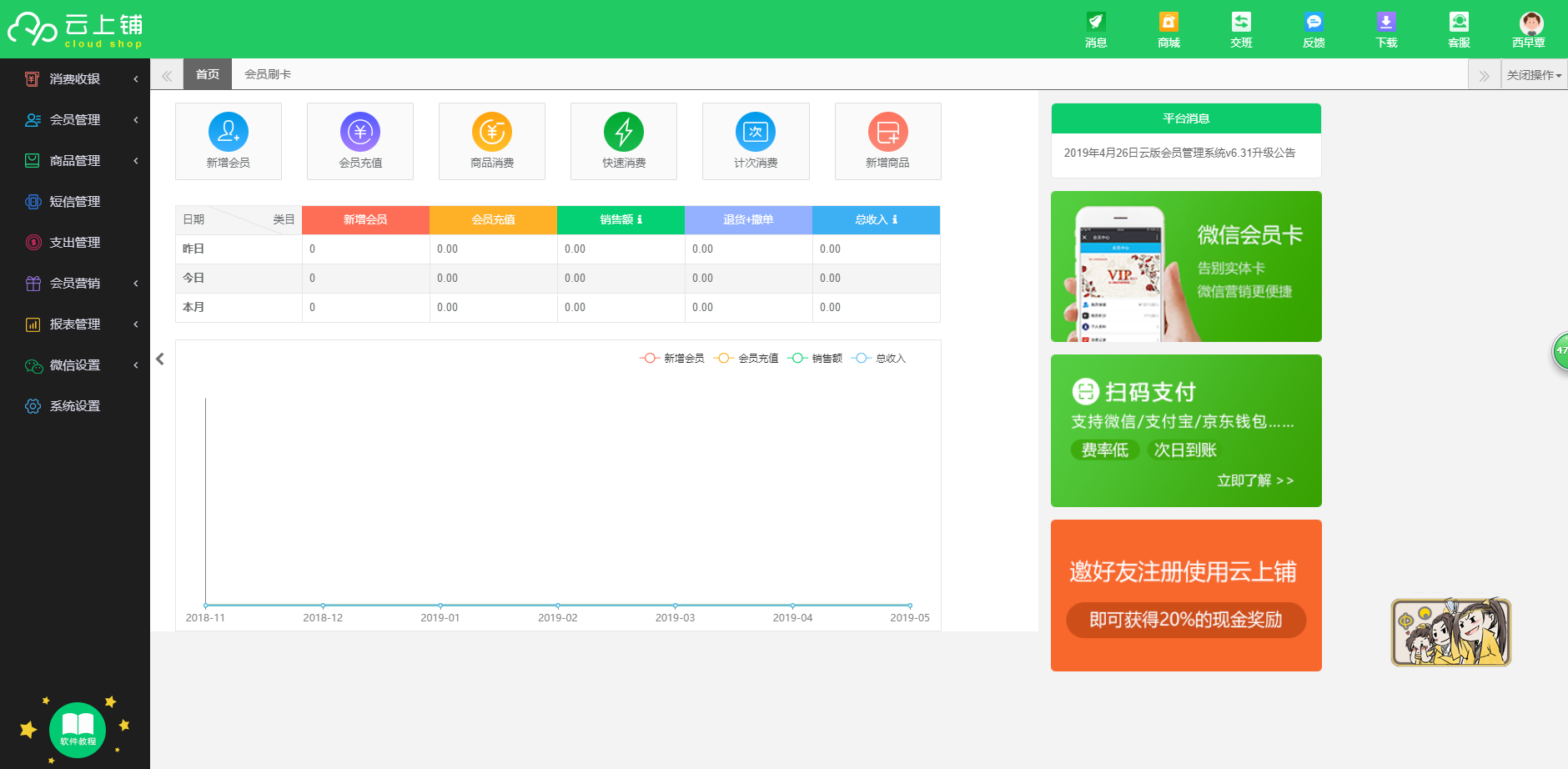Viewport: 1568px width, 769px height.
Task: Toggle 新增会员 series in chart legend
Action: click(x=672, y=359)
